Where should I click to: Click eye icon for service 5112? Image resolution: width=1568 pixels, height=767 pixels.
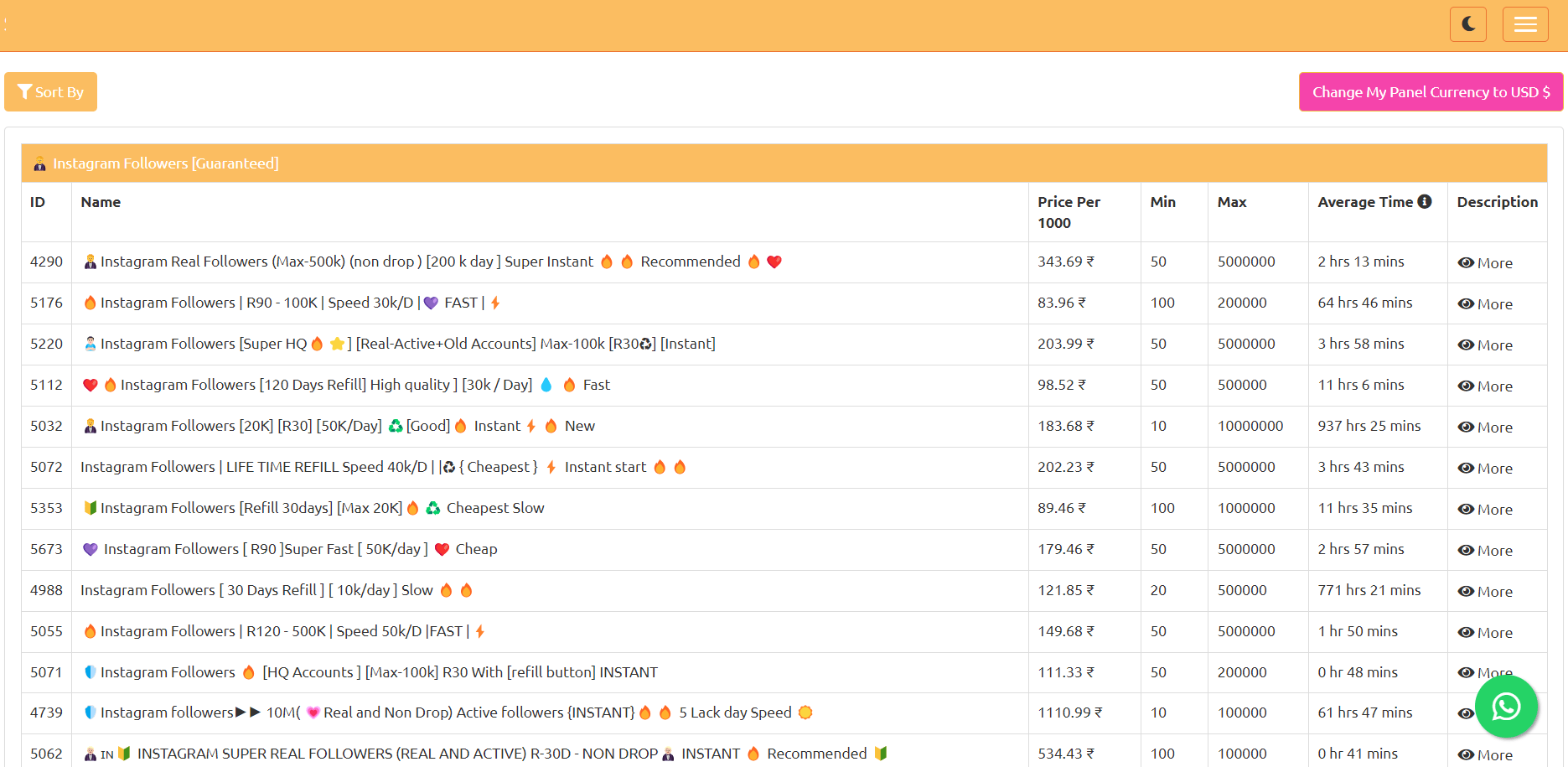[x=1466, y=386]
